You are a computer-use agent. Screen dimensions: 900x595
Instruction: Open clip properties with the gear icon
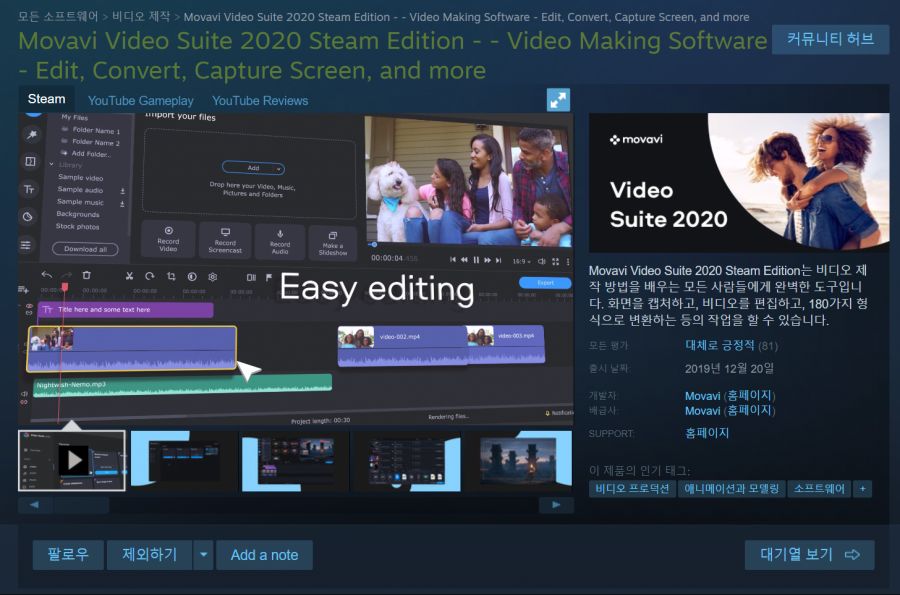(x=211, y=276)
